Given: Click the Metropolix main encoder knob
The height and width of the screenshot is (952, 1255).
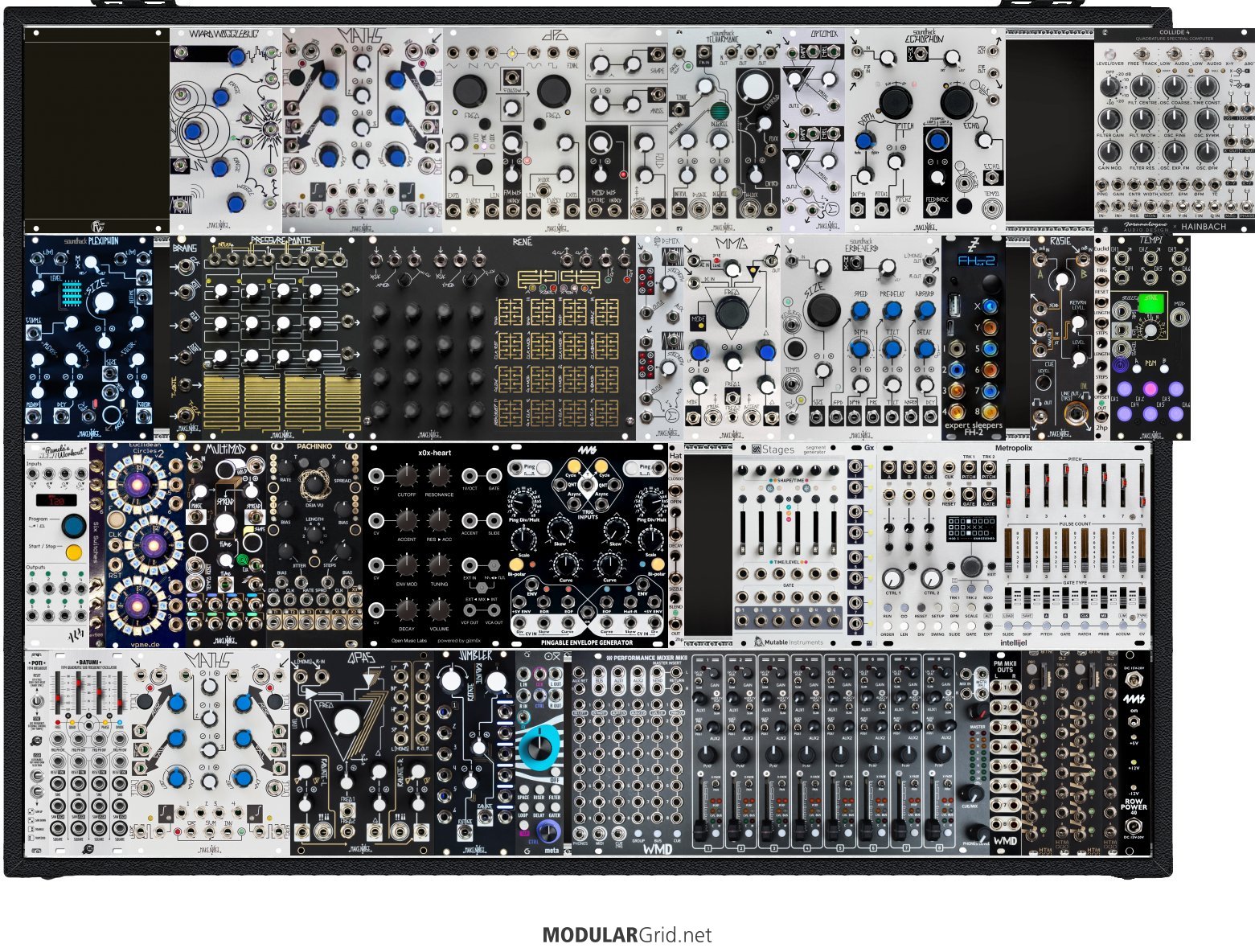Looking at the screenshot, I should pyautogui.click(x=971, y=565).
